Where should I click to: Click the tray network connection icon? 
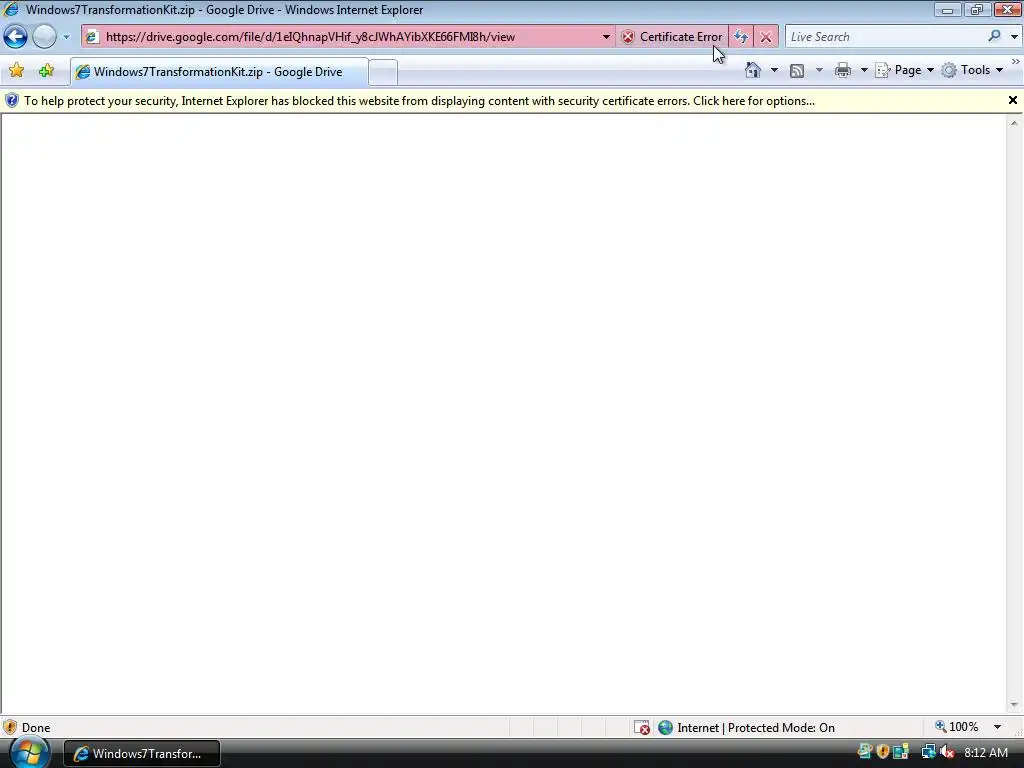pyautogui.click(x=928, y=752)
